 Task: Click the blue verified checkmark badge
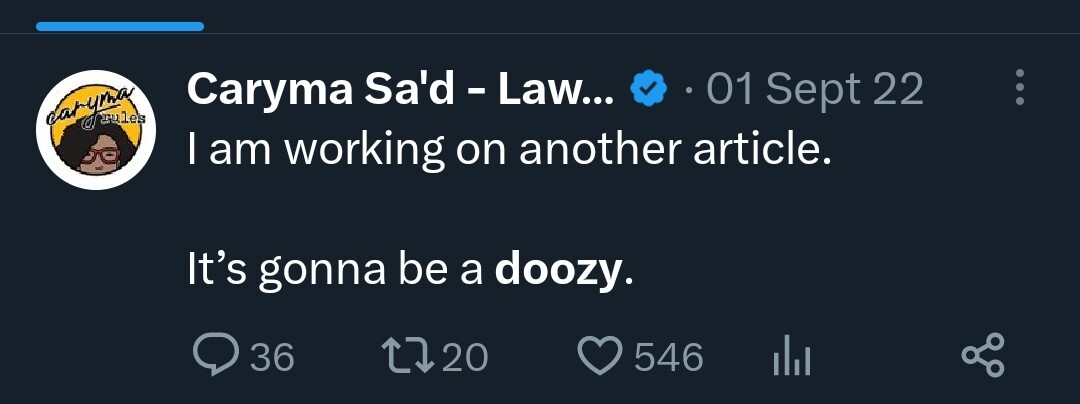pyautogui.click(x=648, y=91)
